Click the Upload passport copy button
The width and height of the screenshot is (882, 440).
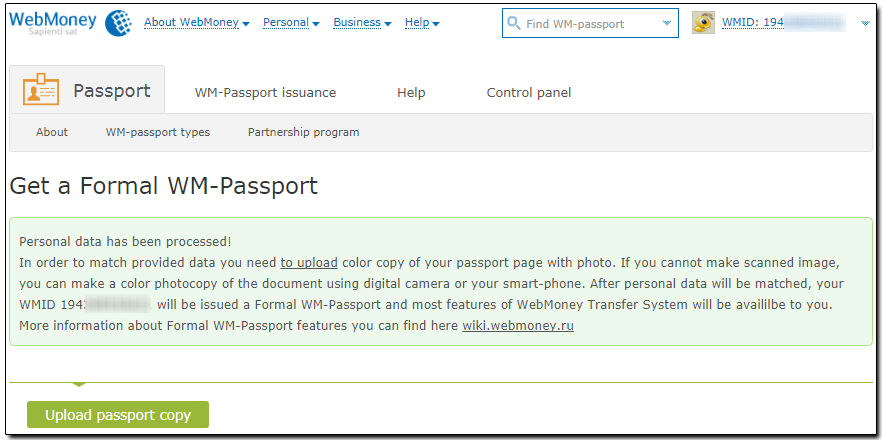[x=118, y=415]
